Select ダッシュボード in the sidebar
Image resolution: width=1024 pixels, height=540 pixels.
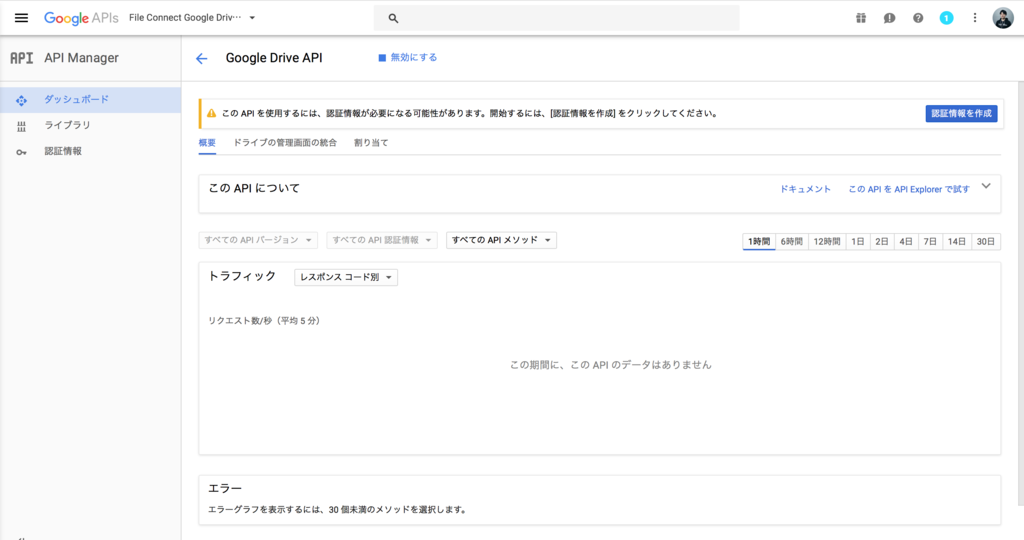(x=90, y=100)
